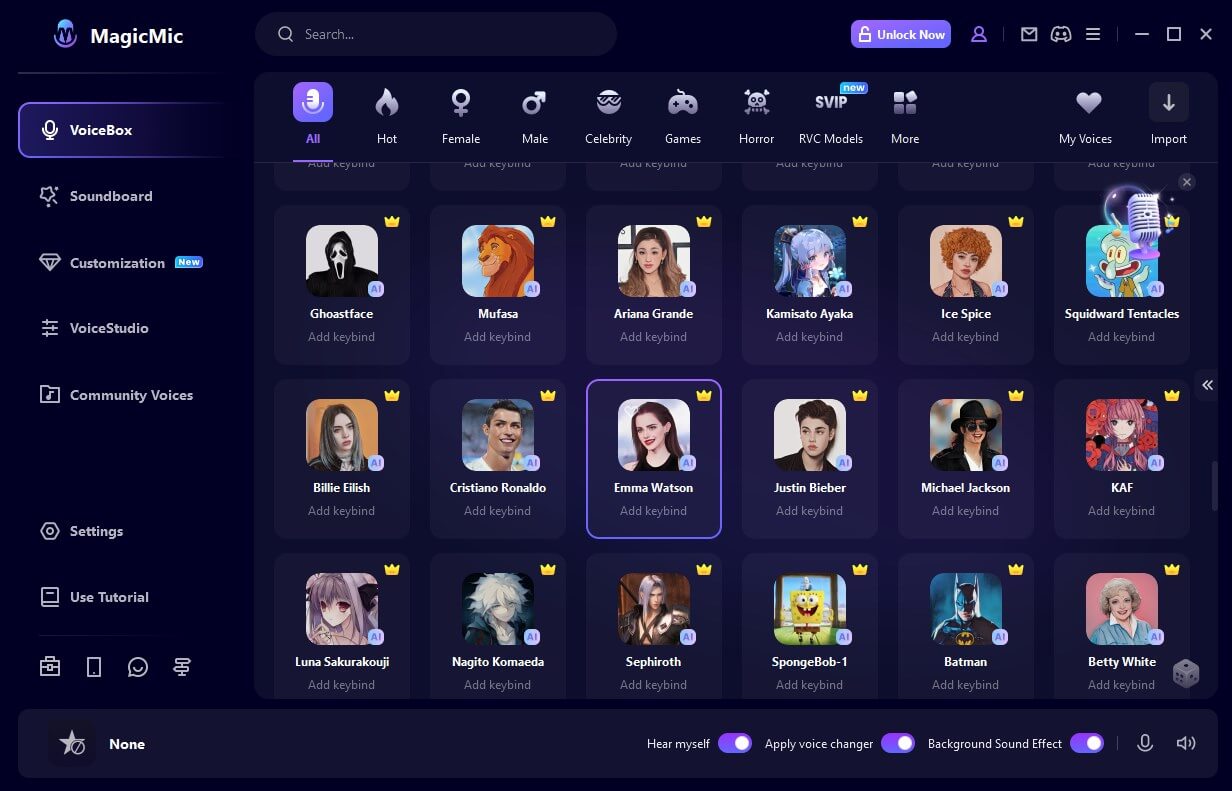Collapse the side panel with double chevron
The width and height of the screenshot is (1232, 791).
pos(1207,385)
